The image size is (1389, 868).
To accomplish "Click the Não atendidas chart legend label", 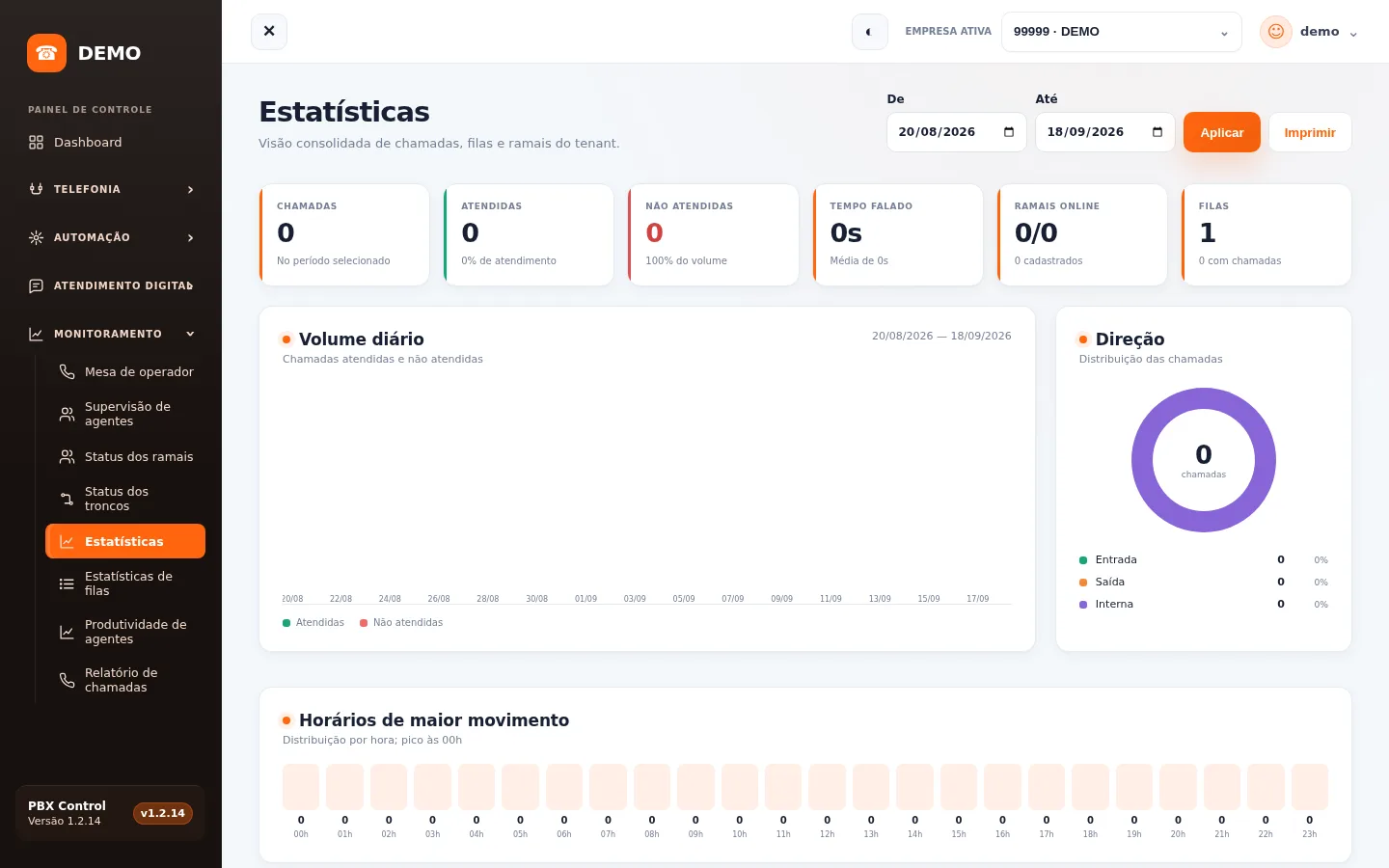I will pos(408,623).
